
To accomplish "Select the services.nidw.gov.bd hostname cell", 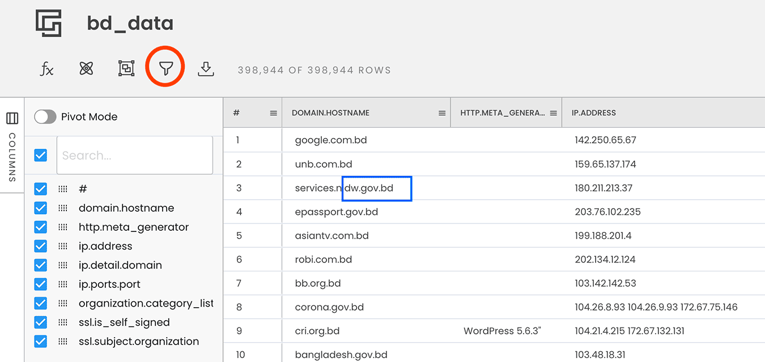I will (x=366, y=188).
